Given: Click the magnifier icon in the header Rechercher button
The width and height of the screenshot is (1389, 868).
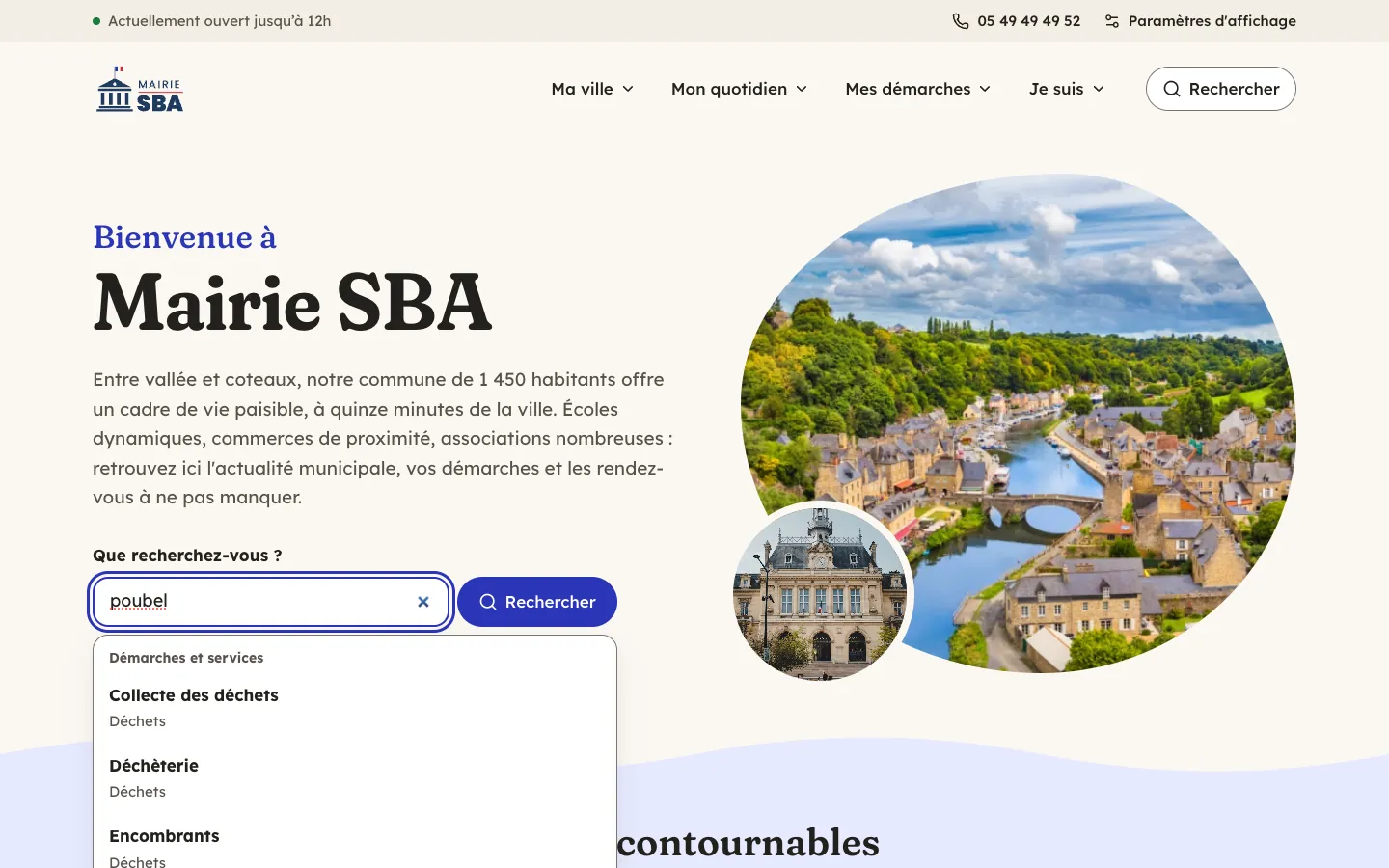Looking at the screenshot, I should (1172, 89).
